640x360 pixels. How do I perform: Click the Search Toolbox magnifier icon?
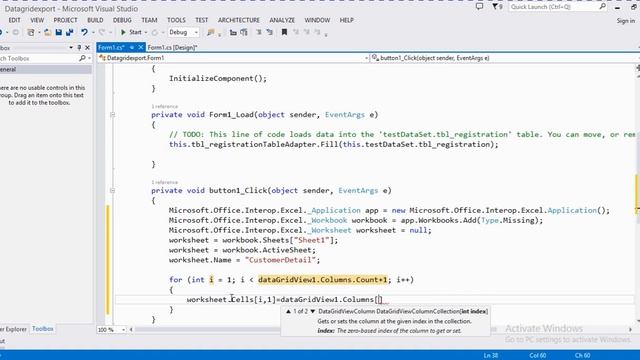[x=82, y=58]
